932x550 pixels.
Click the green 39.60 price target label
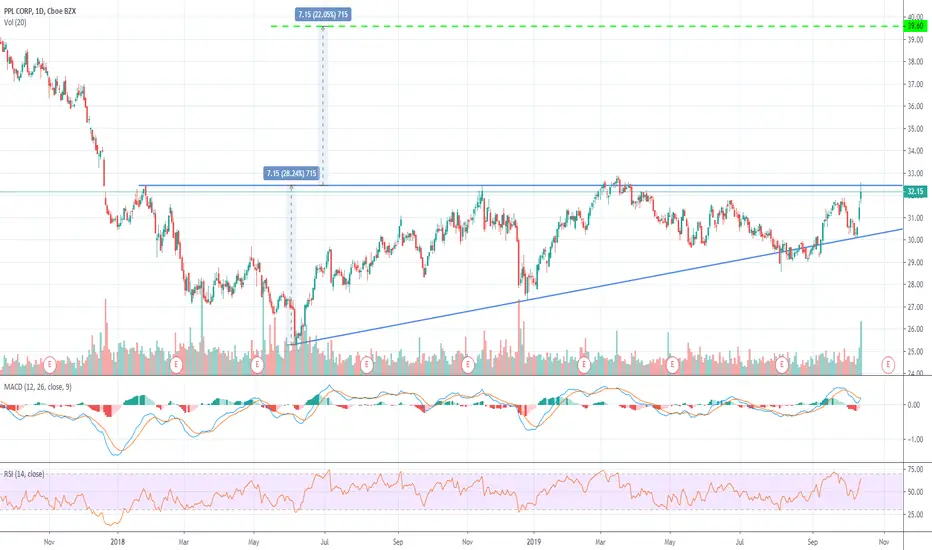pyautogui.click(x=915, y=26)
